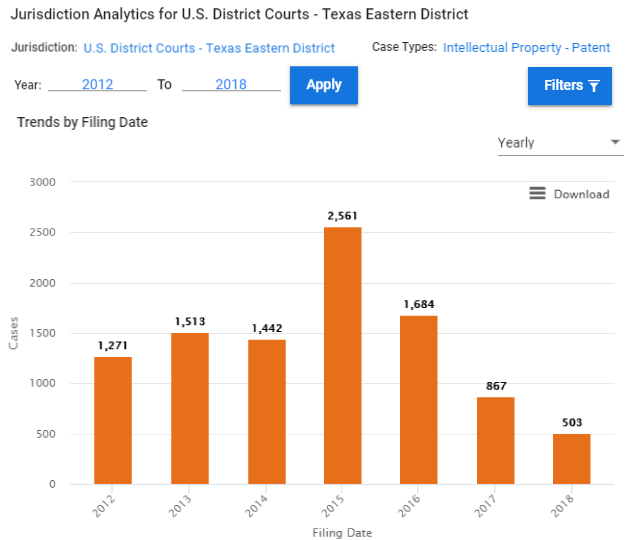The height and width of the screenshot is (540, 630).
Task: Select the 2018 bar with 503 cases
Action: 572,458
